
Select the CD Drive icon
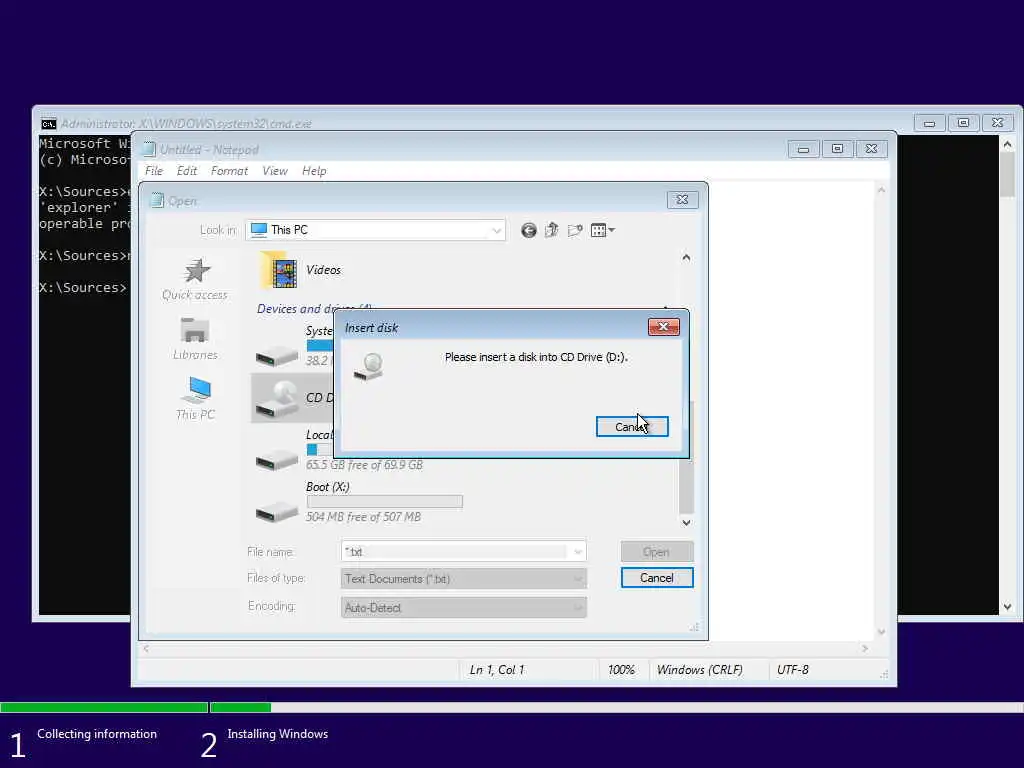point(277,398)
